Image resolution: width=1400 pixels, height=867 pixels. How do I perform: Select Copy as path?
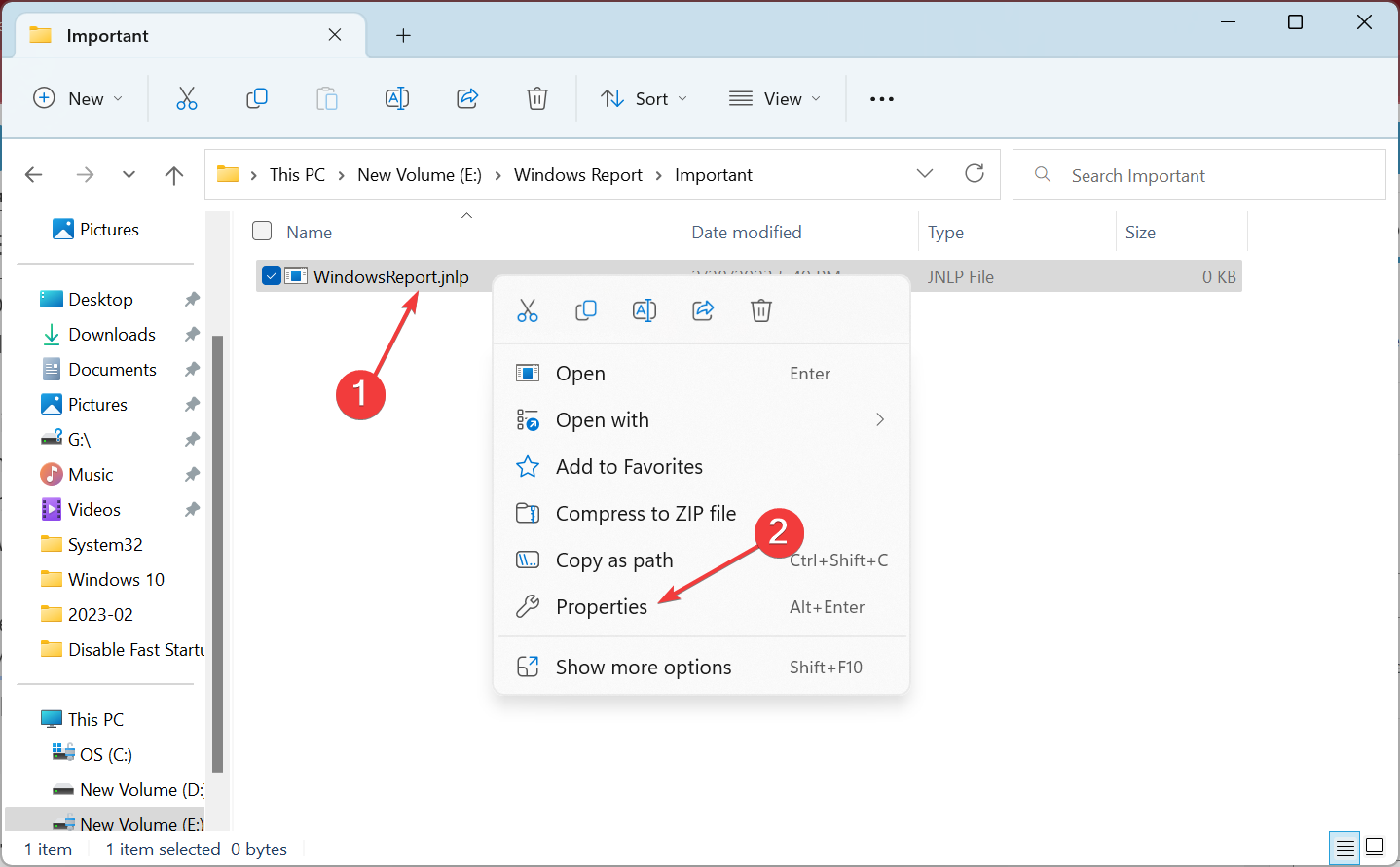[701, 560]
